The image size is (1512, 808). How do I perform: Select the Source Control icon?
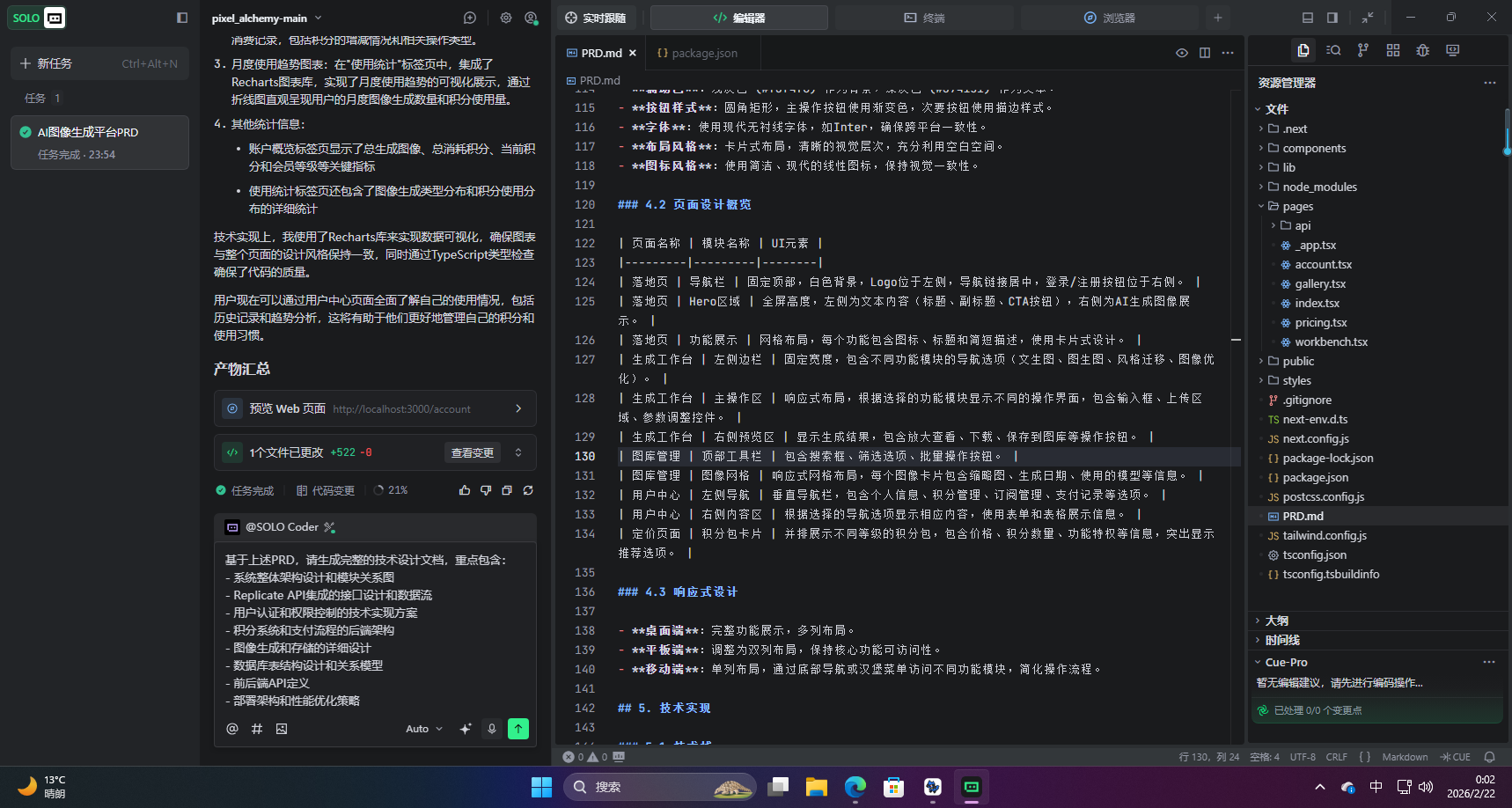(x=1362, y=50)
